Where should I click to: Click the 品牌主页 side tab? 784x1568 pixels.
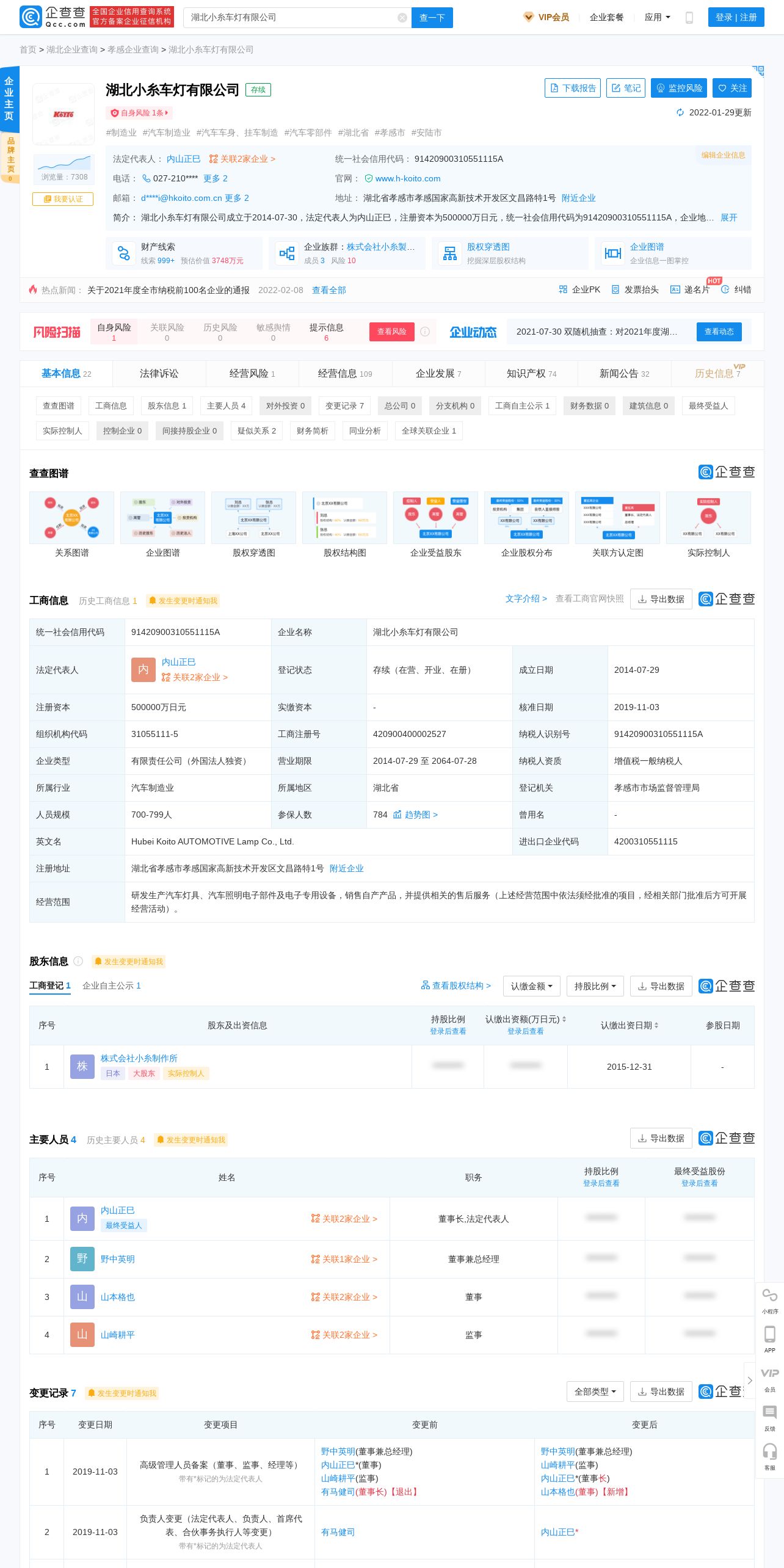(10, 159)
